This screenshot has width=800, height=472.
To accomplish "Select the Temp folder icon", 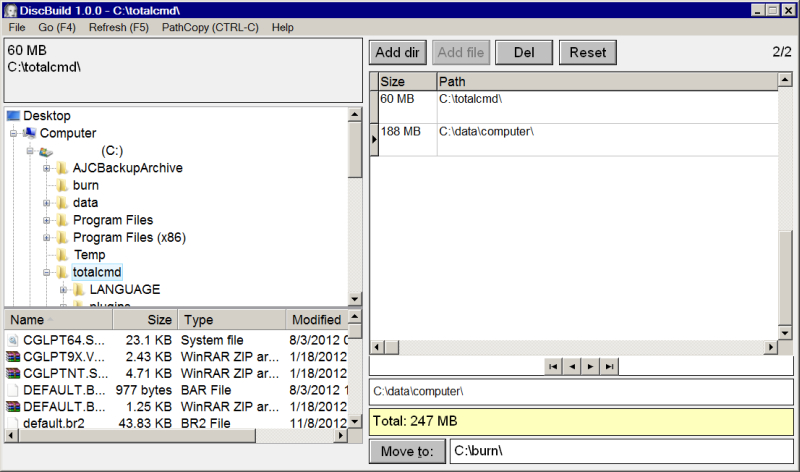I will click(62, 255).
